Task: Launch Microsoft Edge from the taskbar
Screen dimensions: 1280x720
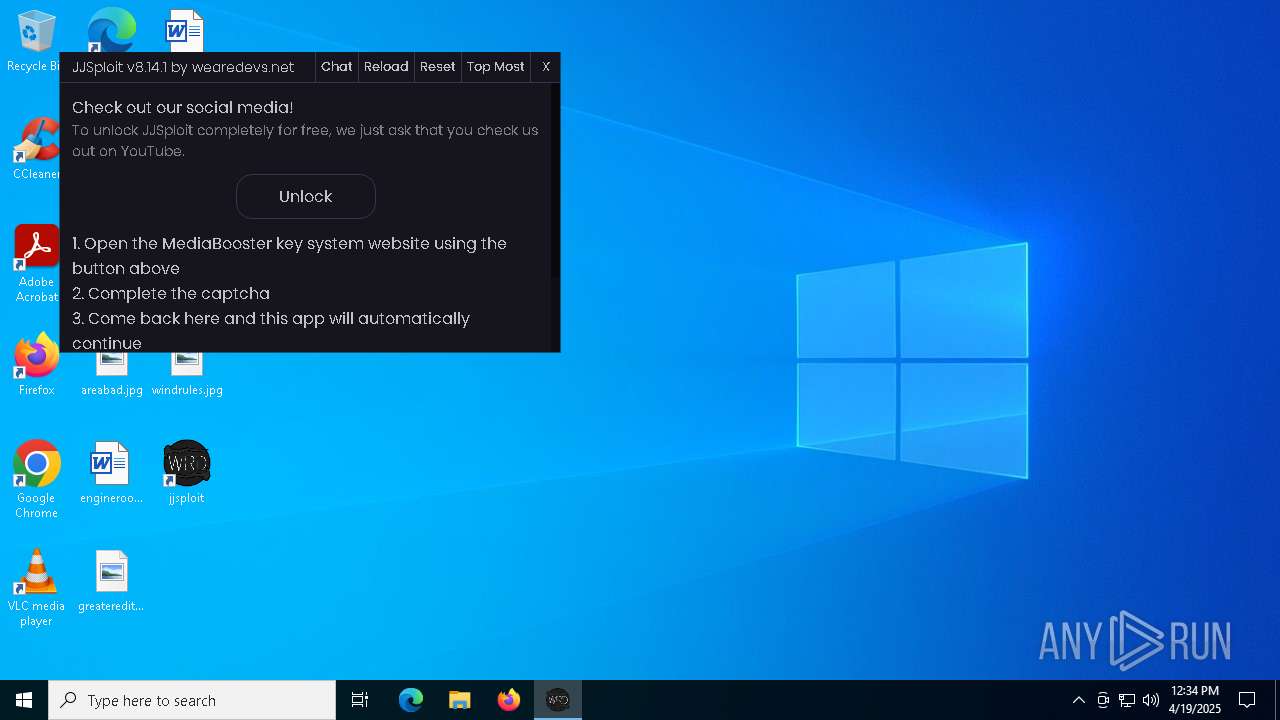Action: 411,700
